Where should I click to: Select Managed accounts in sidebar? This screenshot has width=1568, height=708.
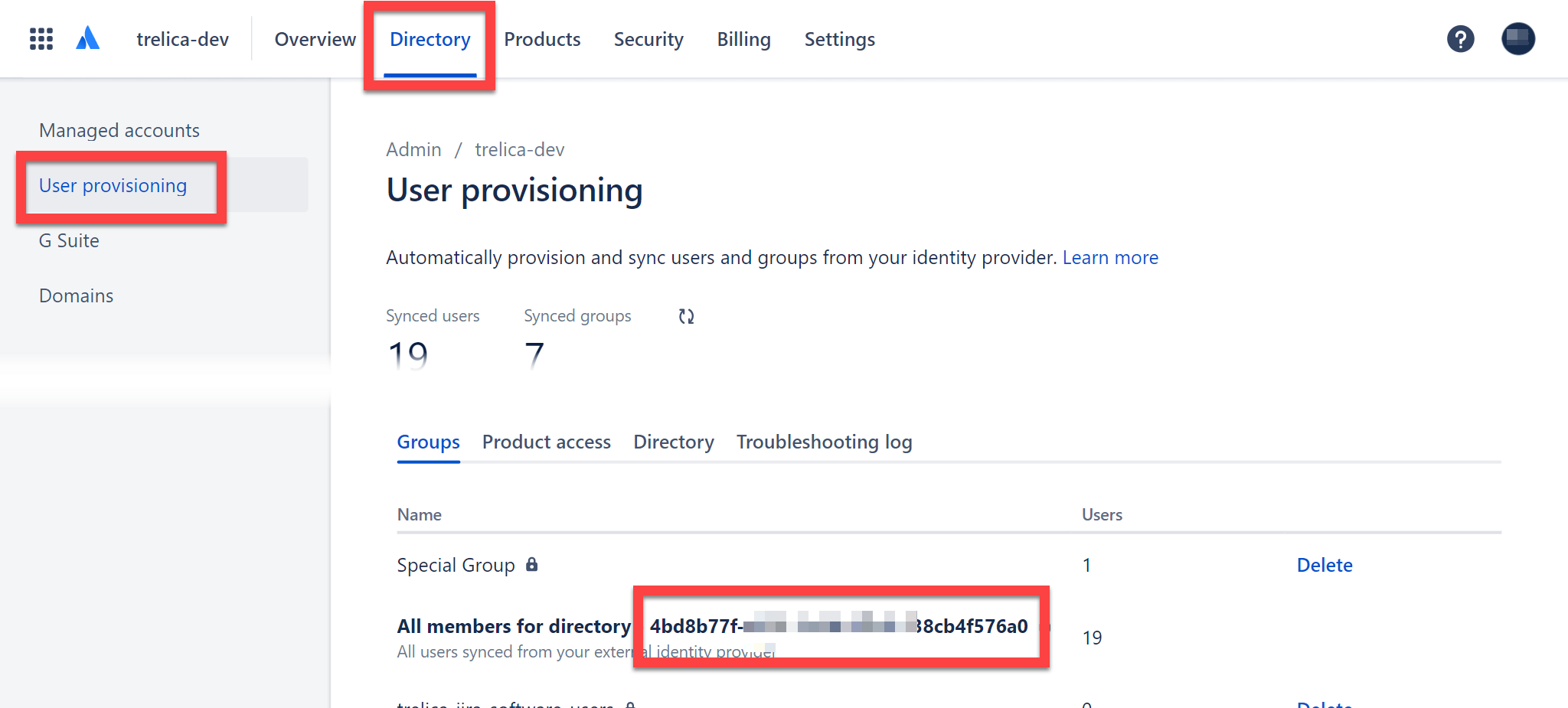119,131
